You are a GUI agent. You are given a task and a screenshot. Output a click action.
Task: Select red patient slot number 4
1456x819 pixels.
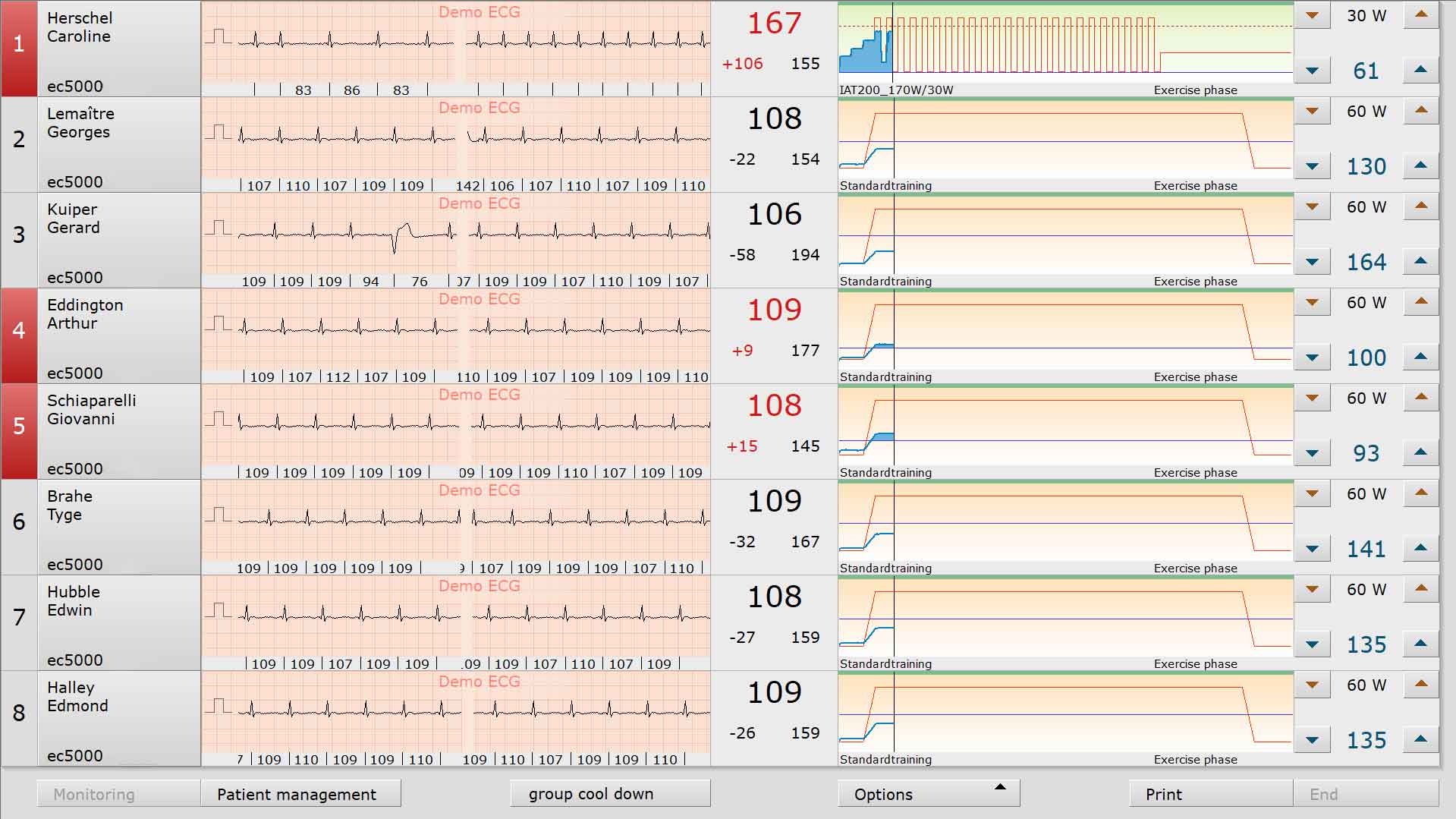coord(19,335)
